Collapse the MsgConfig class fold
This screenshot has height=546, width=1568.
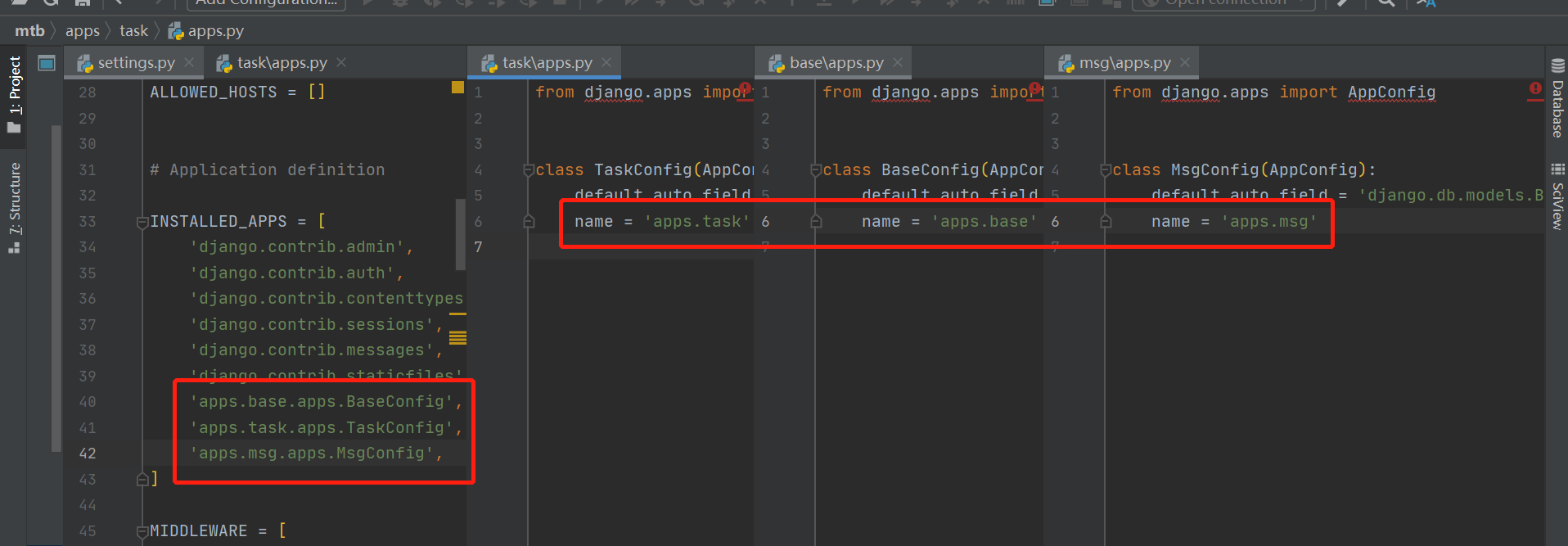point(1106,170)
